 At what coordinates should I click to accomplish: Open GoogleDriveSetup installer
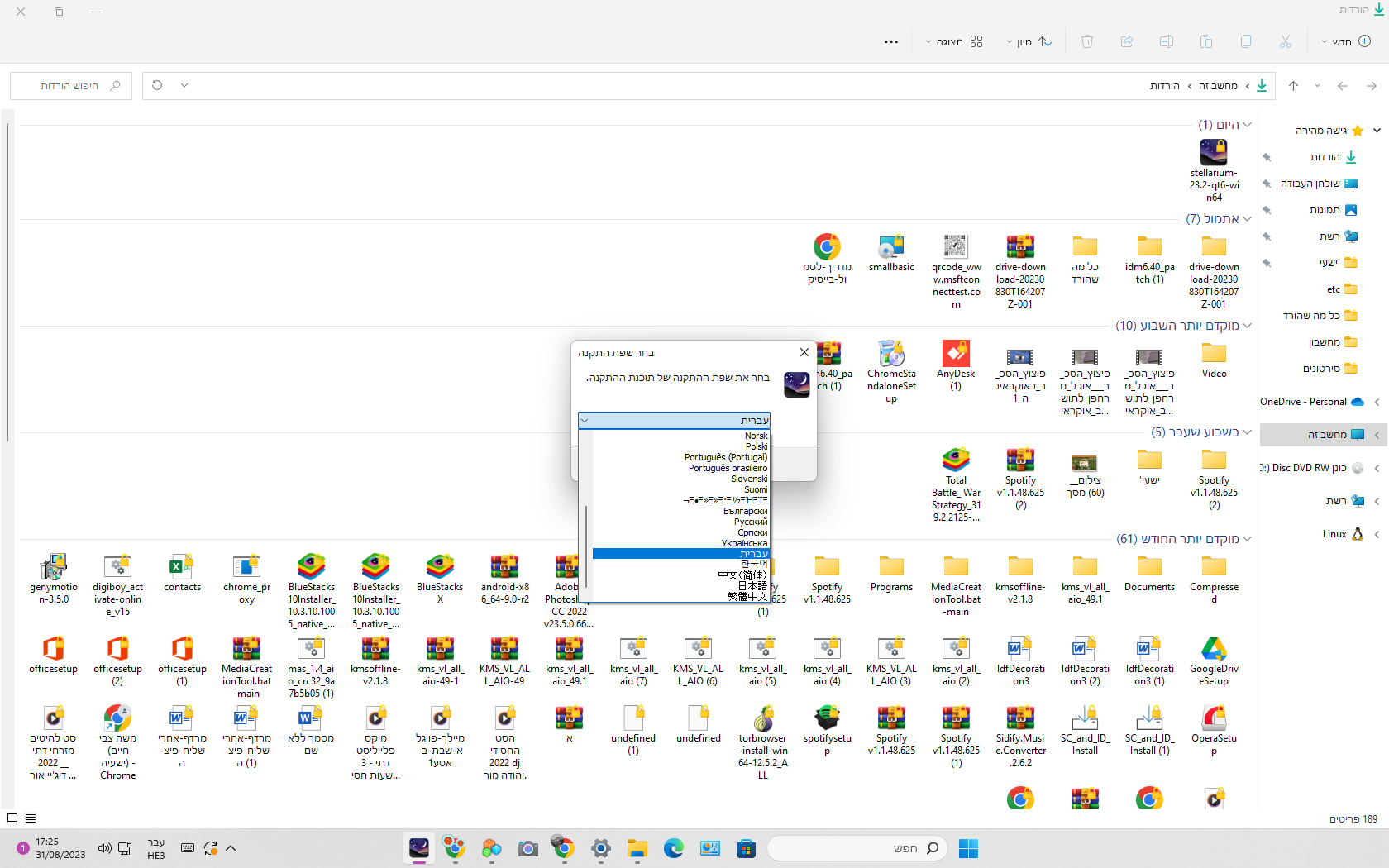point(1214,661)
